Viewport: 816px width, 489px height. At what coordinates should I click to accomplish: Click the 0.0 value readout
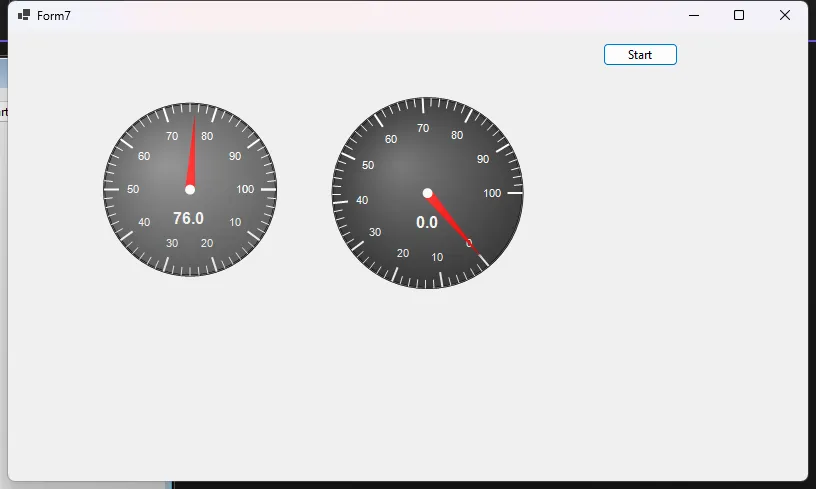427,222
